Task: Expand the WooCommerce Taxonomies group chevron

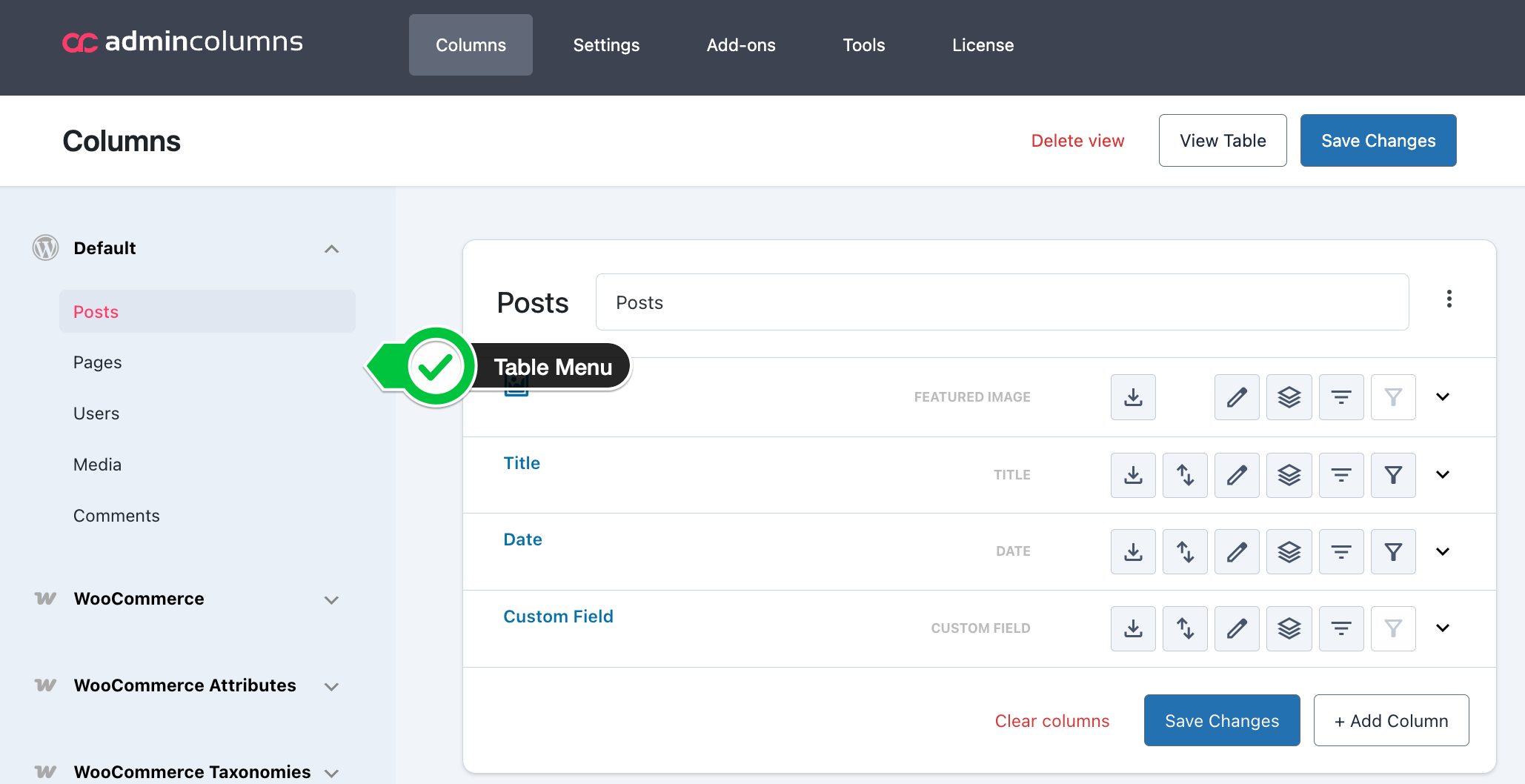Action: [331, 773]
